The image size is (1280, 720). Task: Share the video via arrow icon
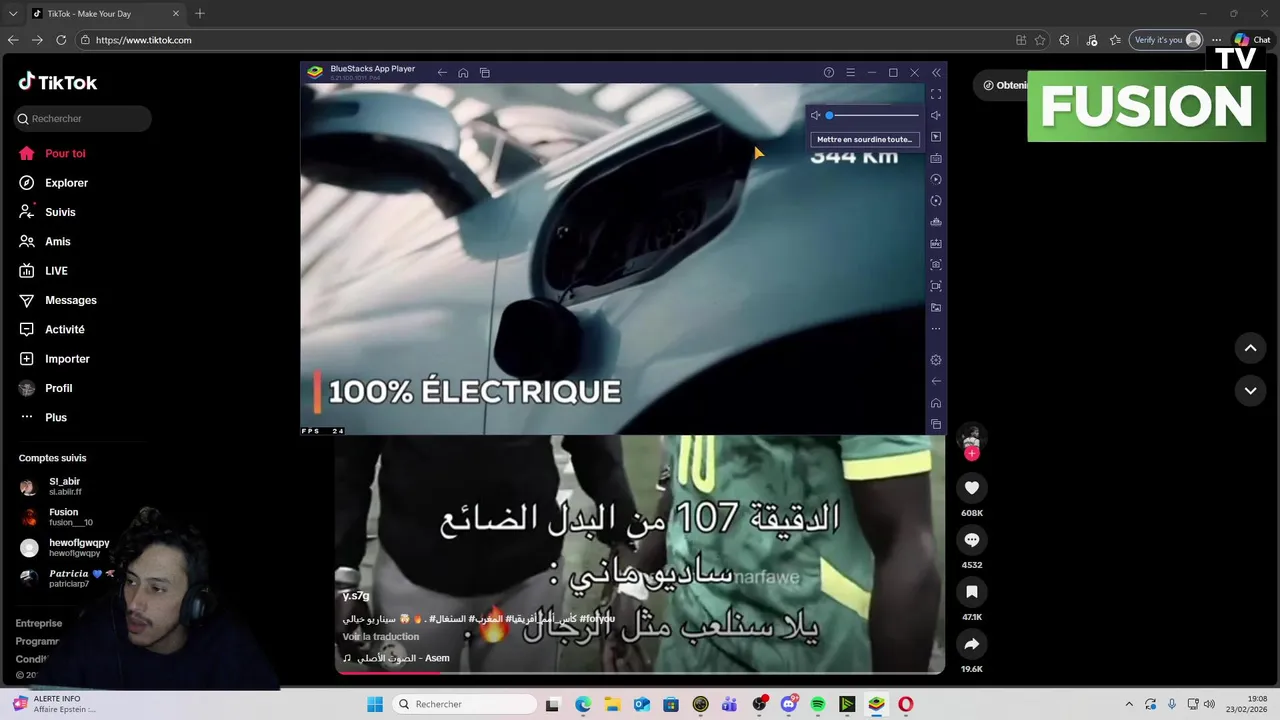tap(971, 644)
